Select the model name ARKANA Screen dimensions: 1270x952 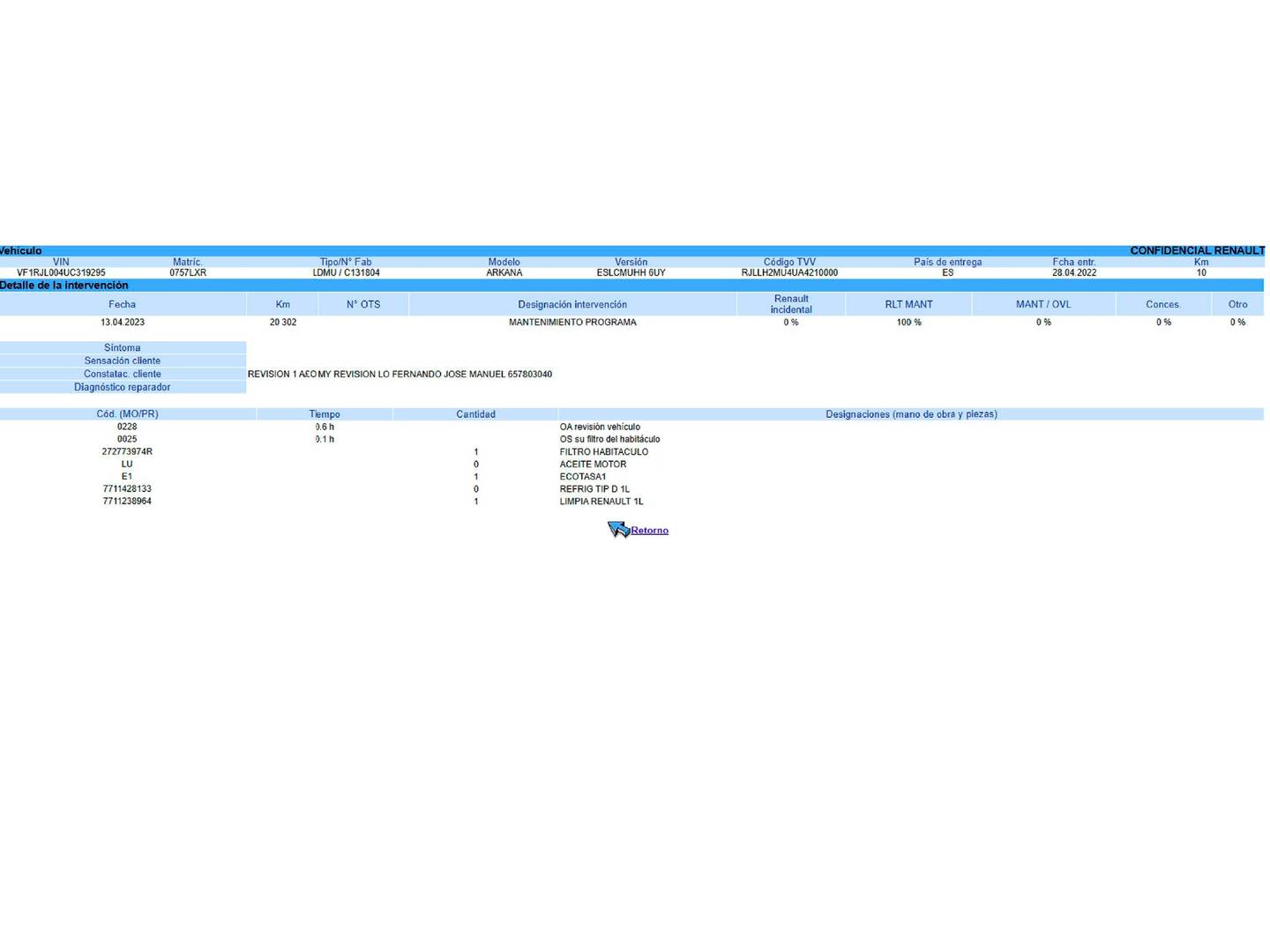[504, 273]
